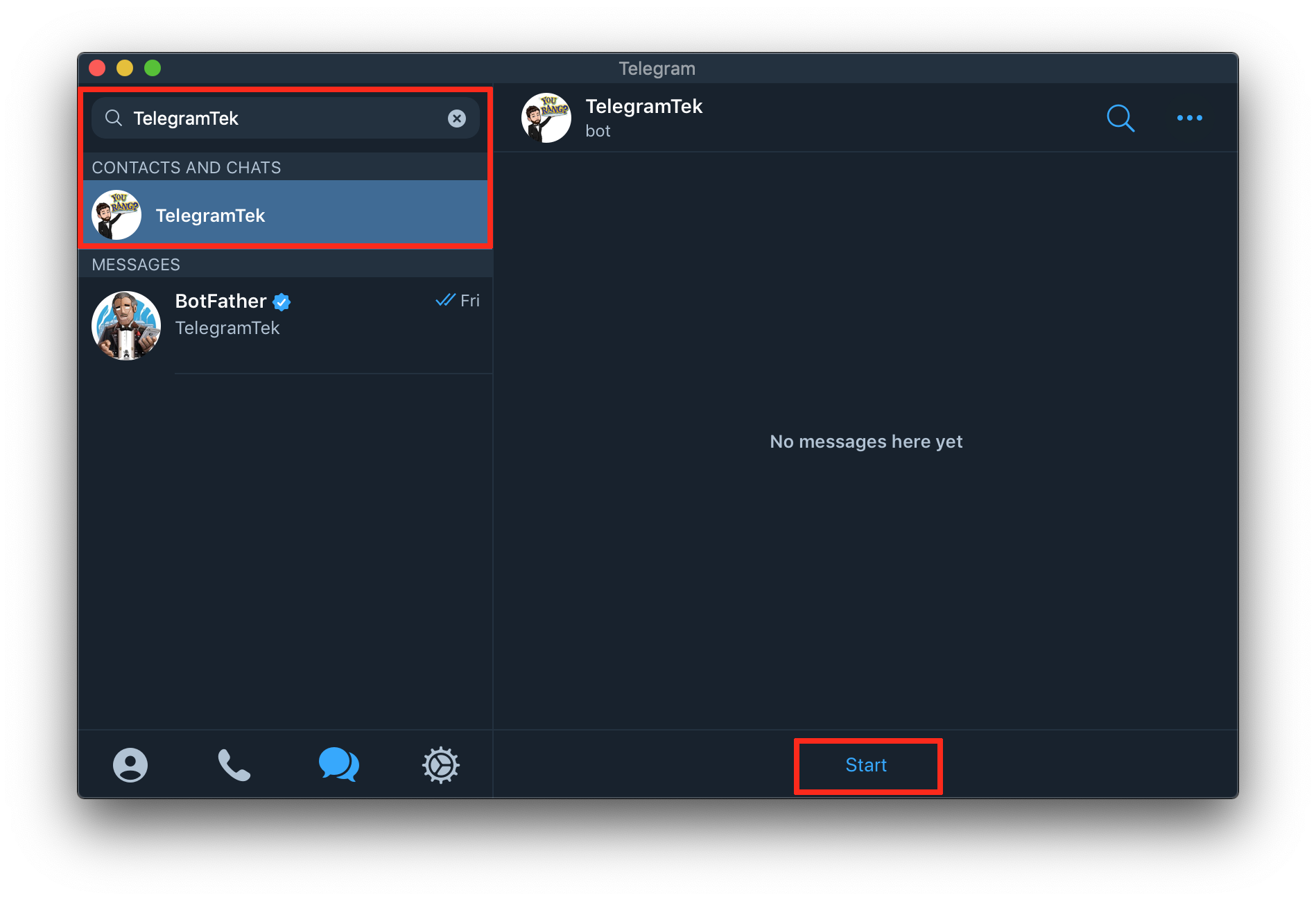Click the read double-check mark by Fri

click(x=445, y=300)
